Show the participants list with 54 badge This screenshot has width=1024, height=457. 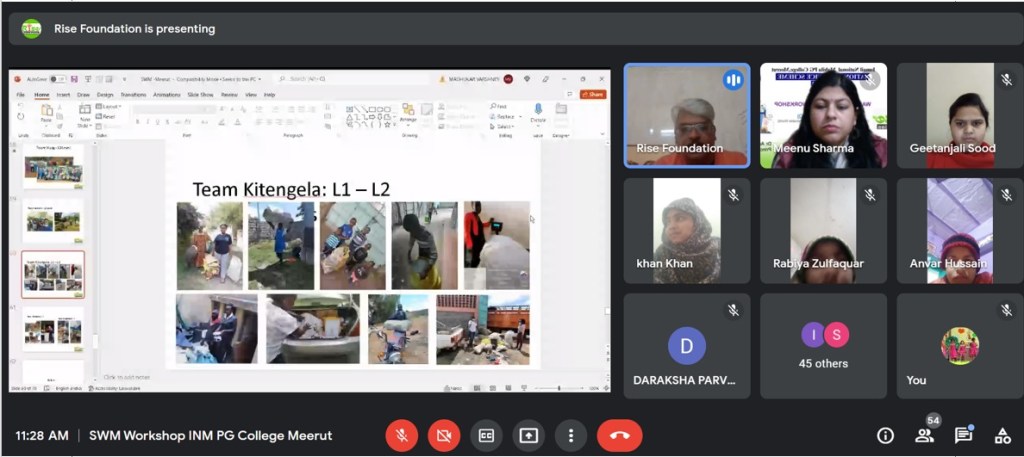coord(924,434)
